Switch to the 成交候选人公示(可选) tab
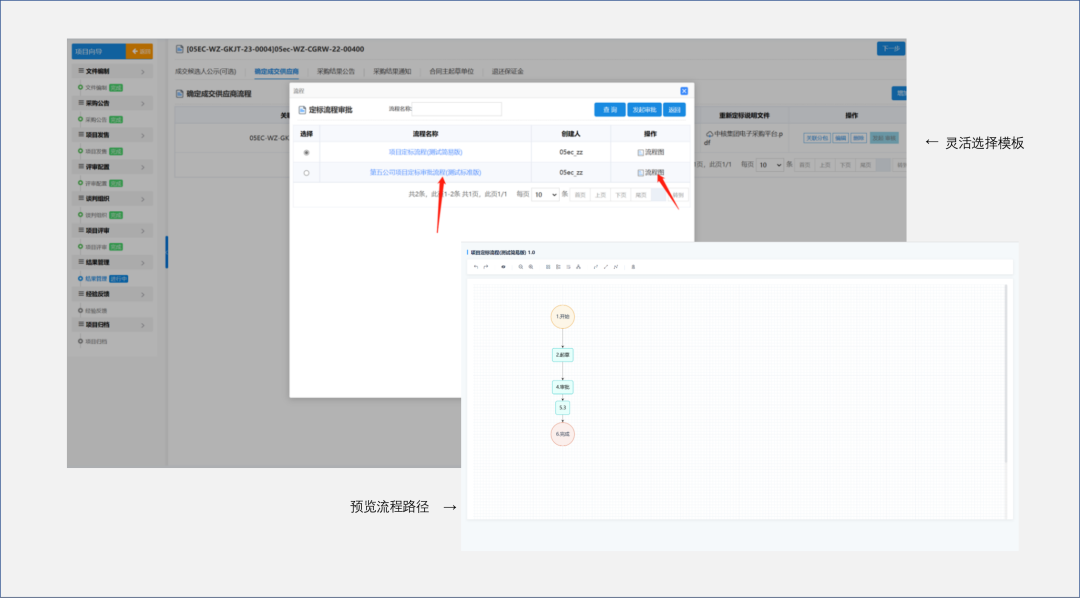Image resolution: width=1080 pixels, height=598 pixels. [206, 72]
